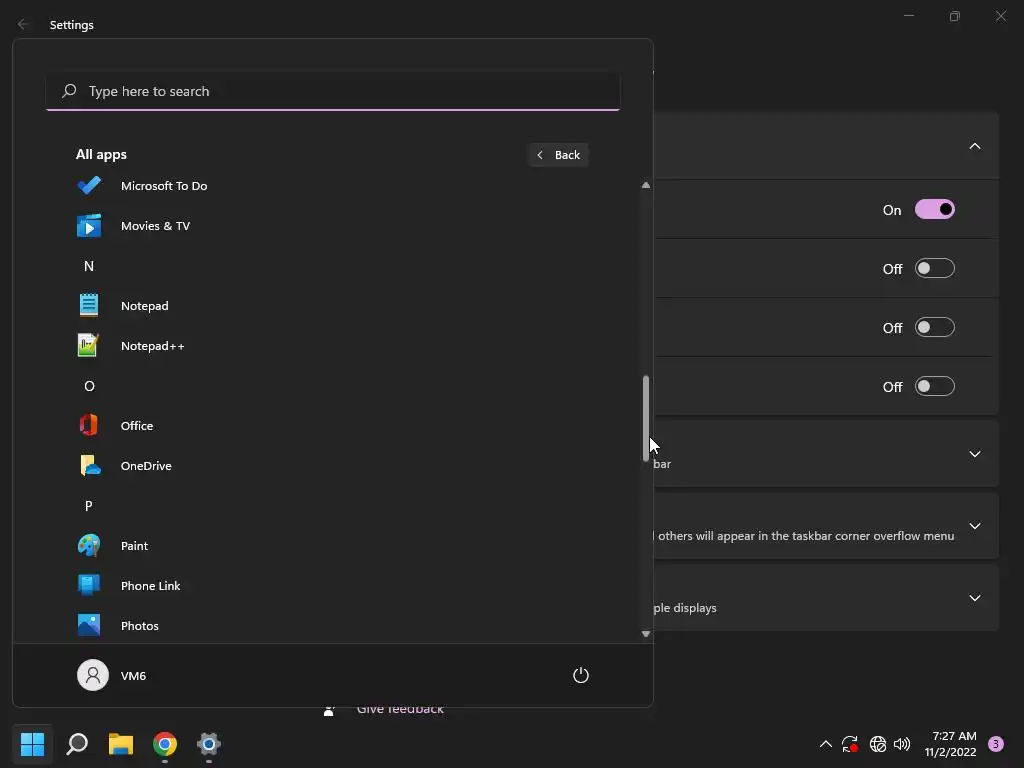Open network globe tray icon
Viewport: 1024px width, 768px height.
878,743
